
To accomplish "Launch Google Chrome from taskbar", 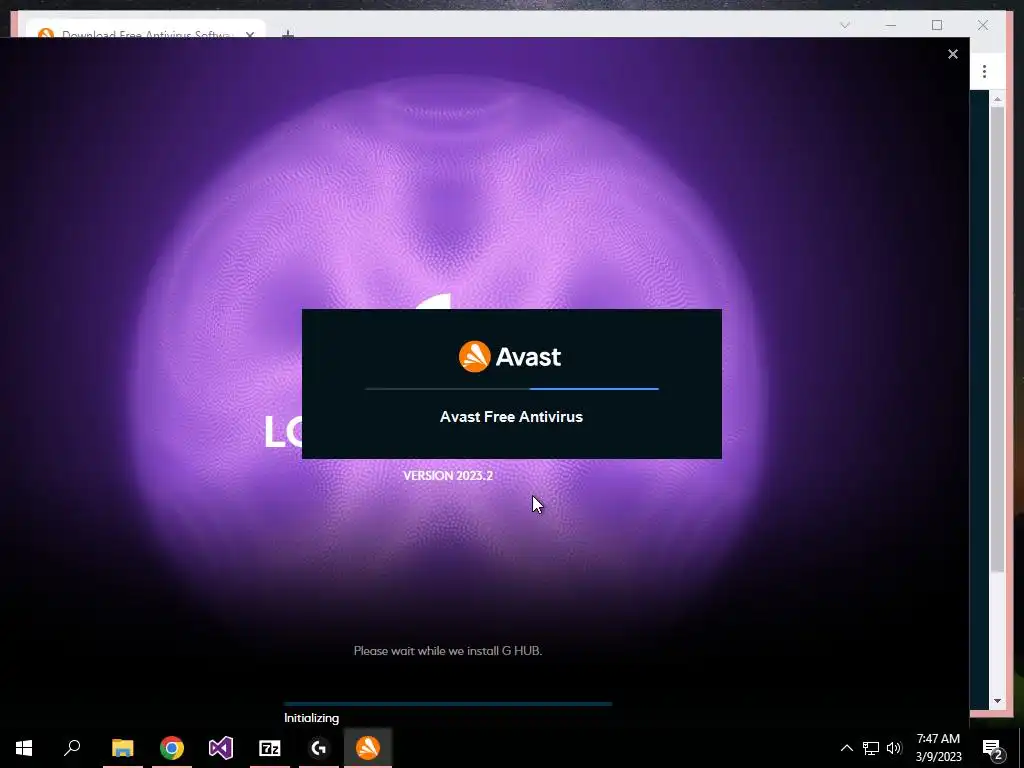I will [172, 748].
